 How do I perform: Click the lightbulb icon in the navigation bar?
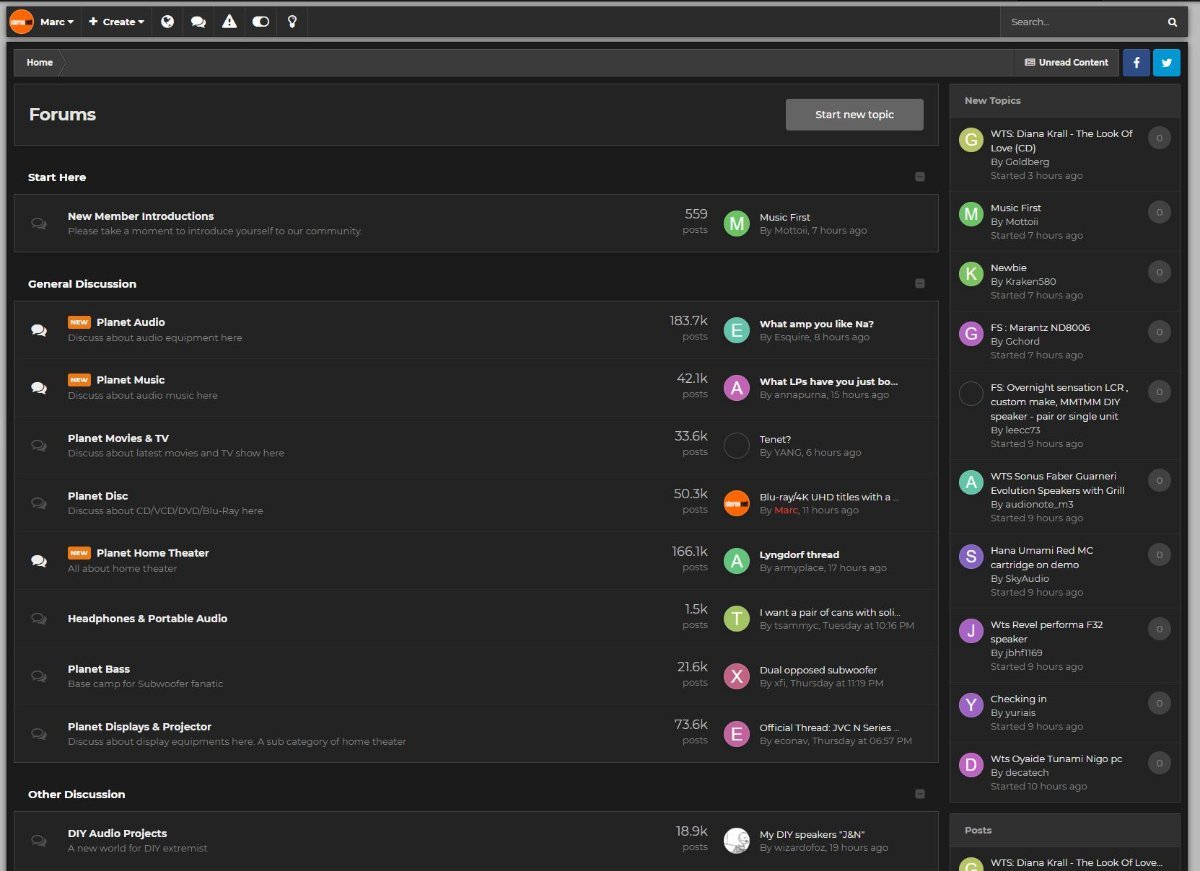pyautogui.click(x=291, y=21)
